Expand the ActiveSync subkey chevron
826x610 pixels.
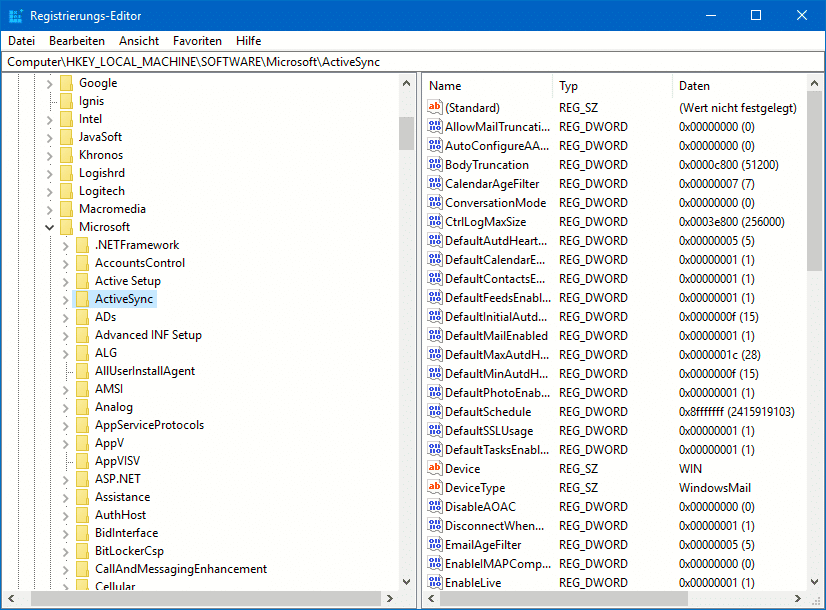[x=65, y=300]
